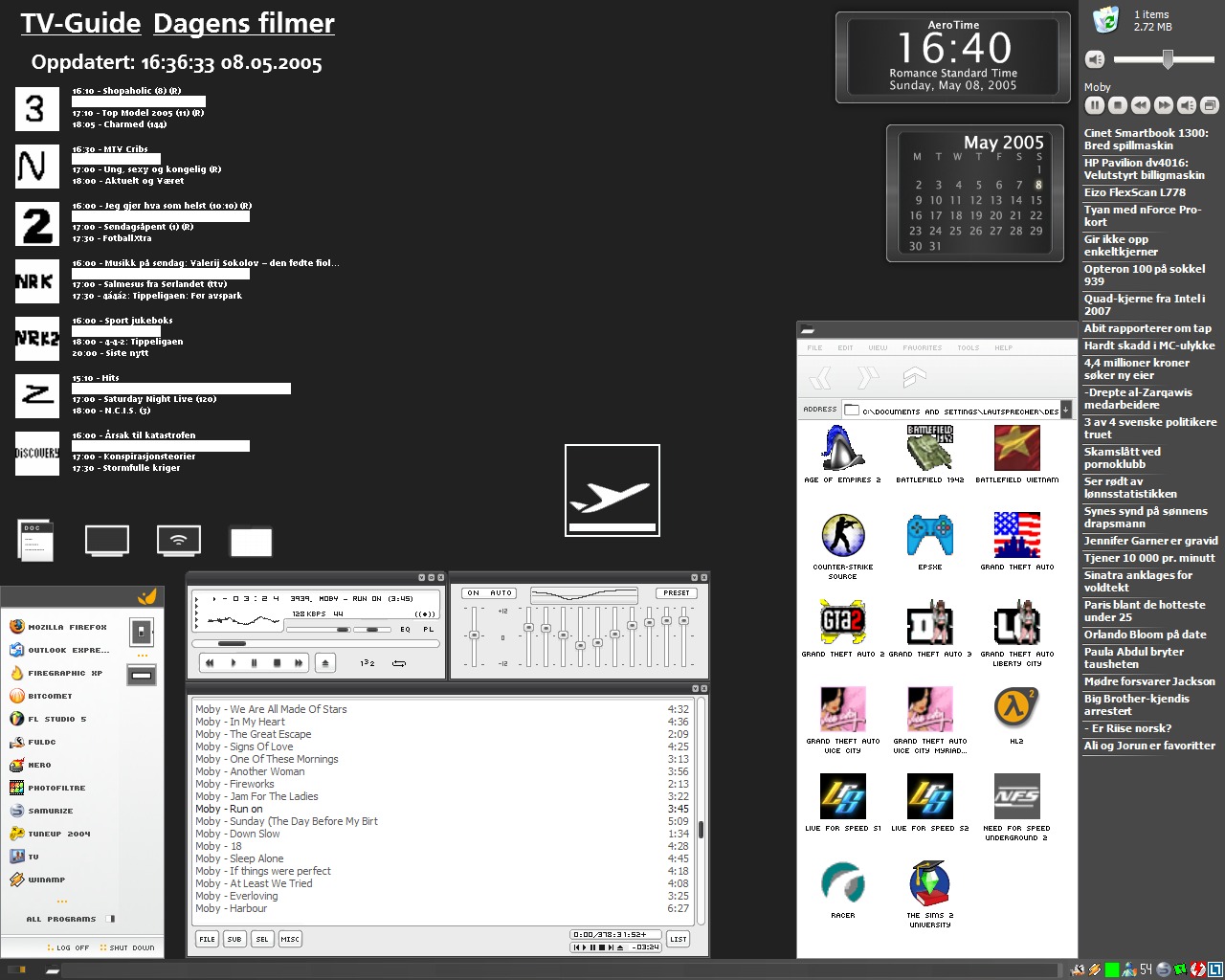Open the equalizer PRESET menu
Viewport: 1225px width, 980px height.
pyautogui.click(x=677, y=593)
